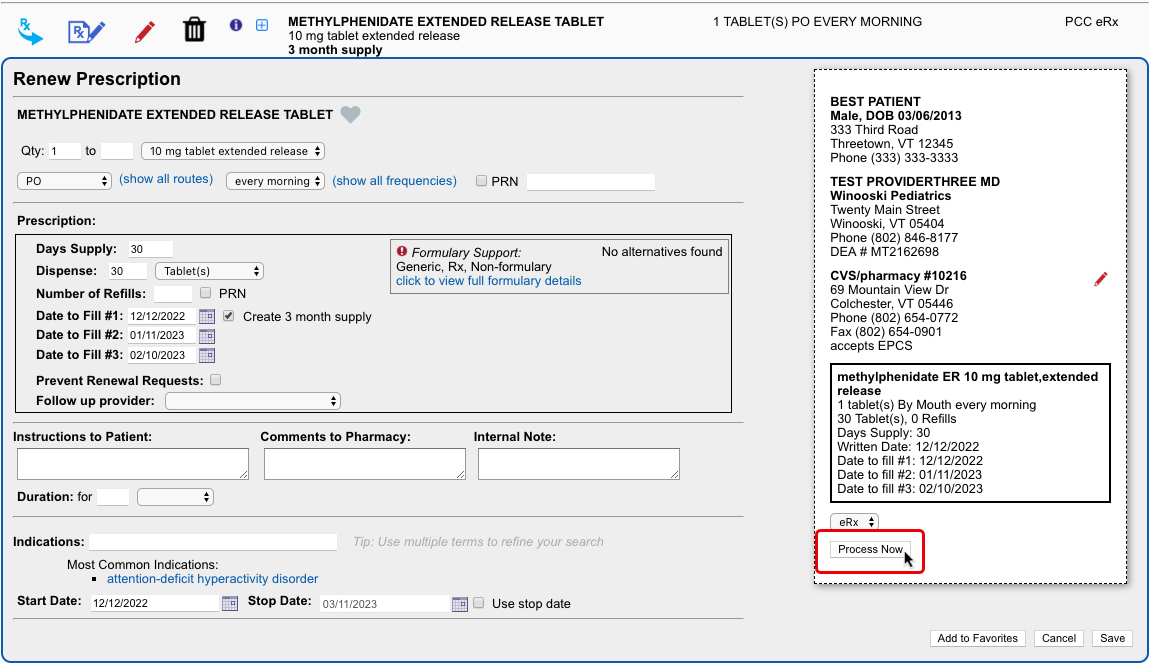The image size is (1149, 663).
Task: Check PRN box next to frequency
Action: (481, 181)
